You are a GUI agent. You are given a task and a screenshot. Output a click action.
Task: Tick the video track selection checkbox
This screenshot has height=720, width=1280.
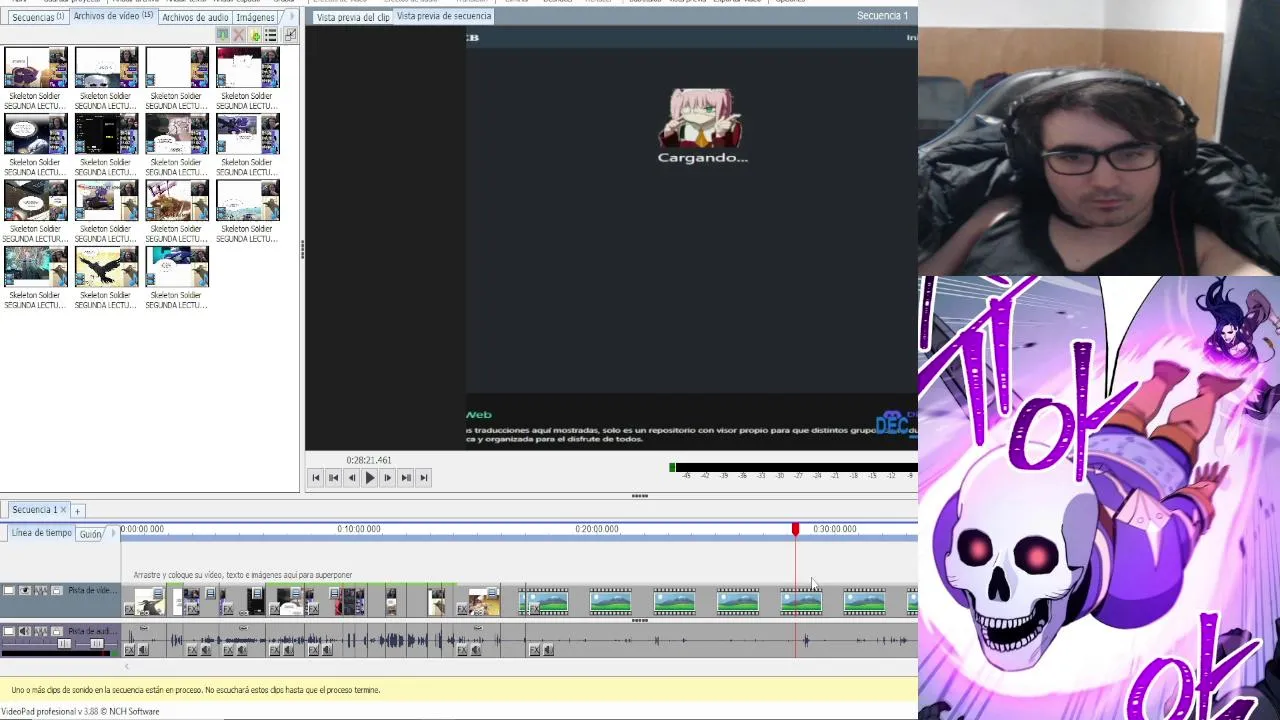9,590
